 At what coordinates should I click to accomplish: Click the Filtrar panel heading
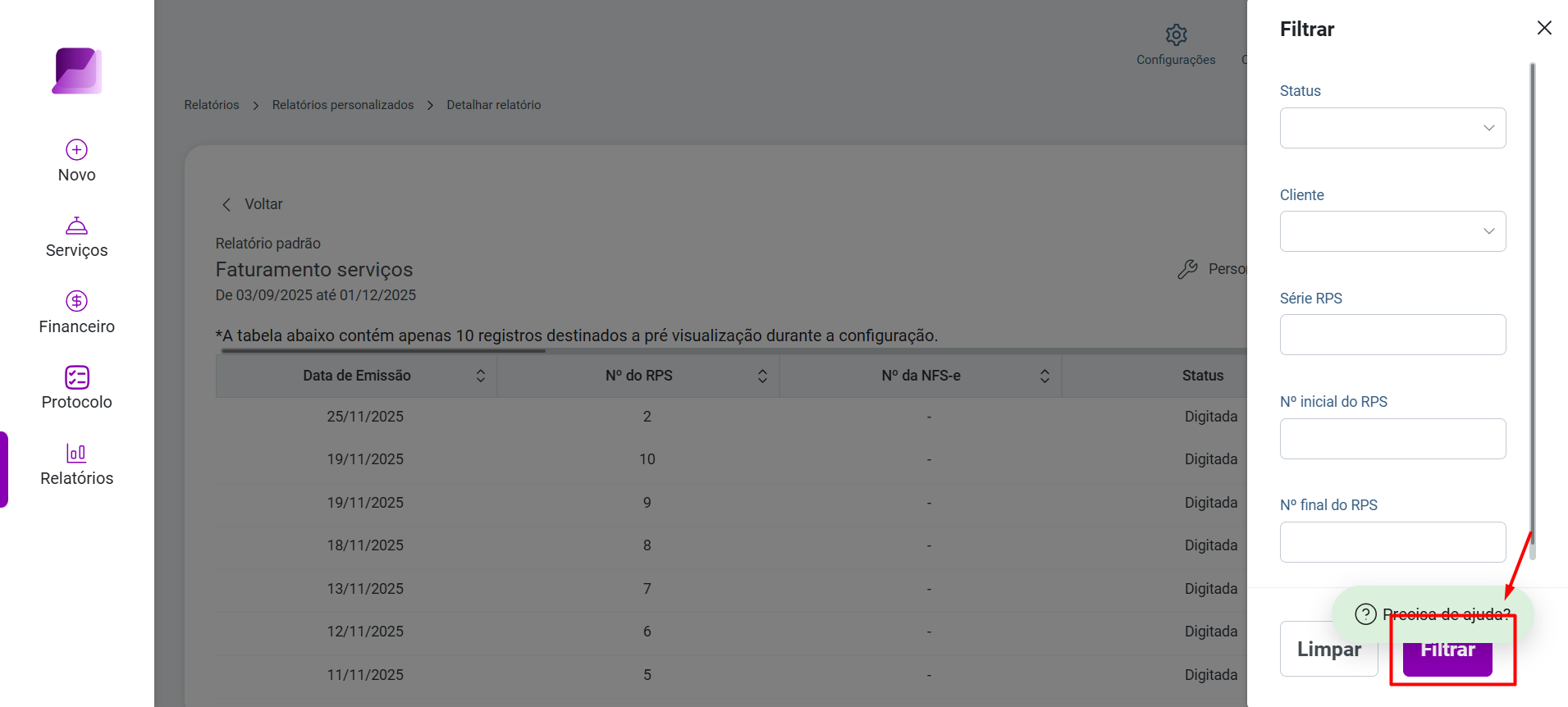pyautogui.click(x=1307, y=30)
